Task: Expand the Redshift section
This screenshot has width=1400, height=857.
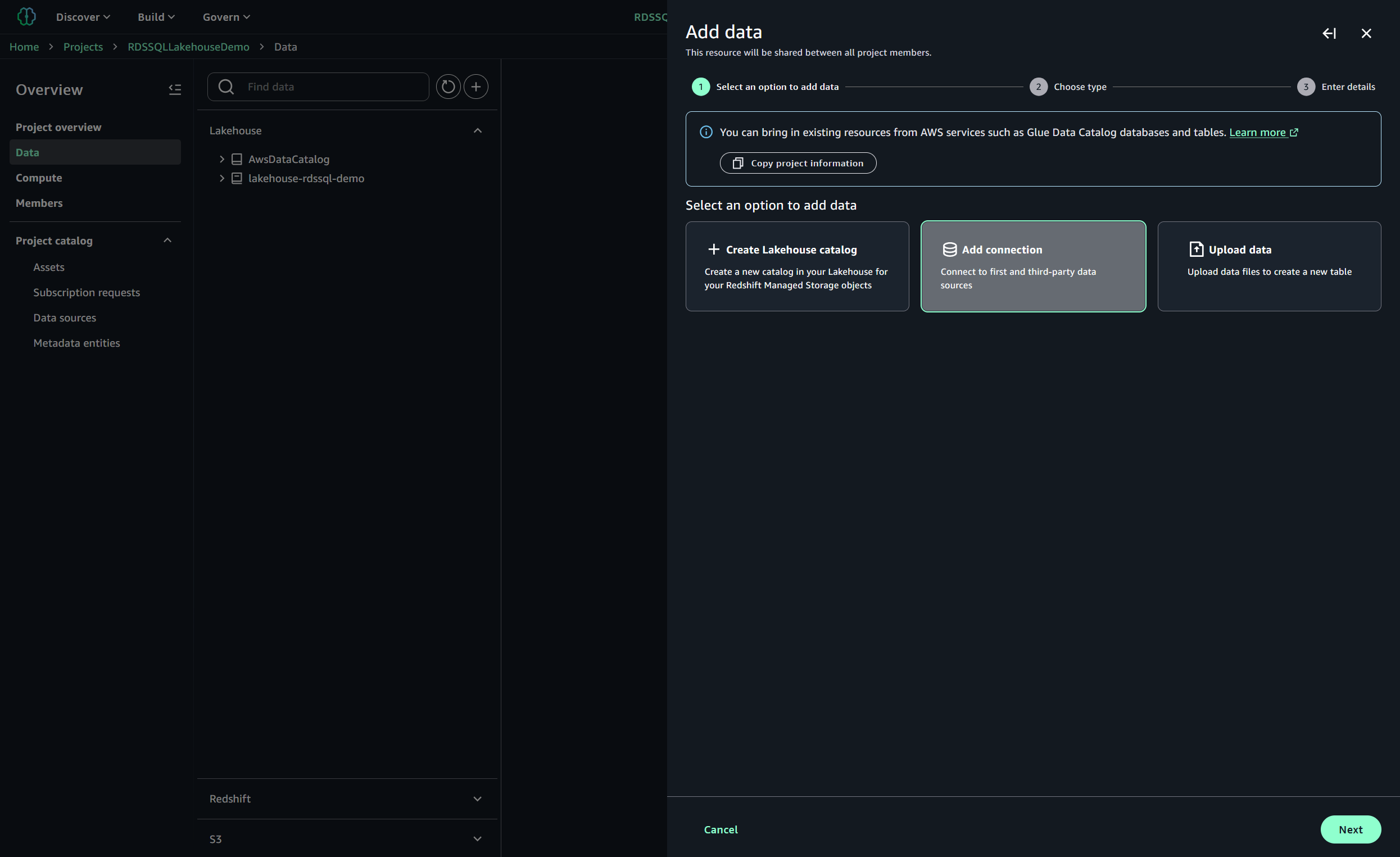Action: (x=477, y=799)
